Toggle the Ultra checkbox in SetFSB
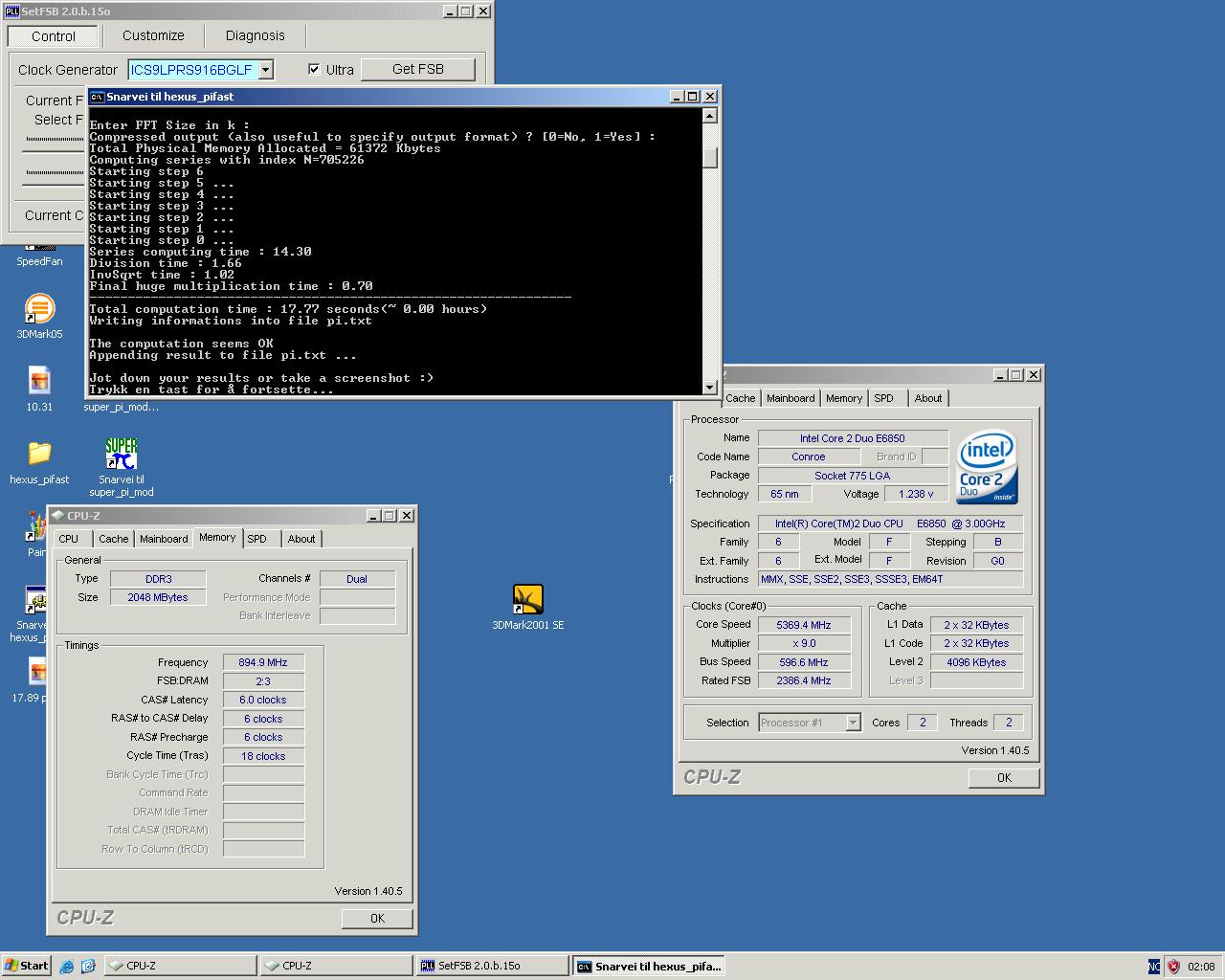Image resolution: width=1225 pixels, height=980 pixels. 314,69
